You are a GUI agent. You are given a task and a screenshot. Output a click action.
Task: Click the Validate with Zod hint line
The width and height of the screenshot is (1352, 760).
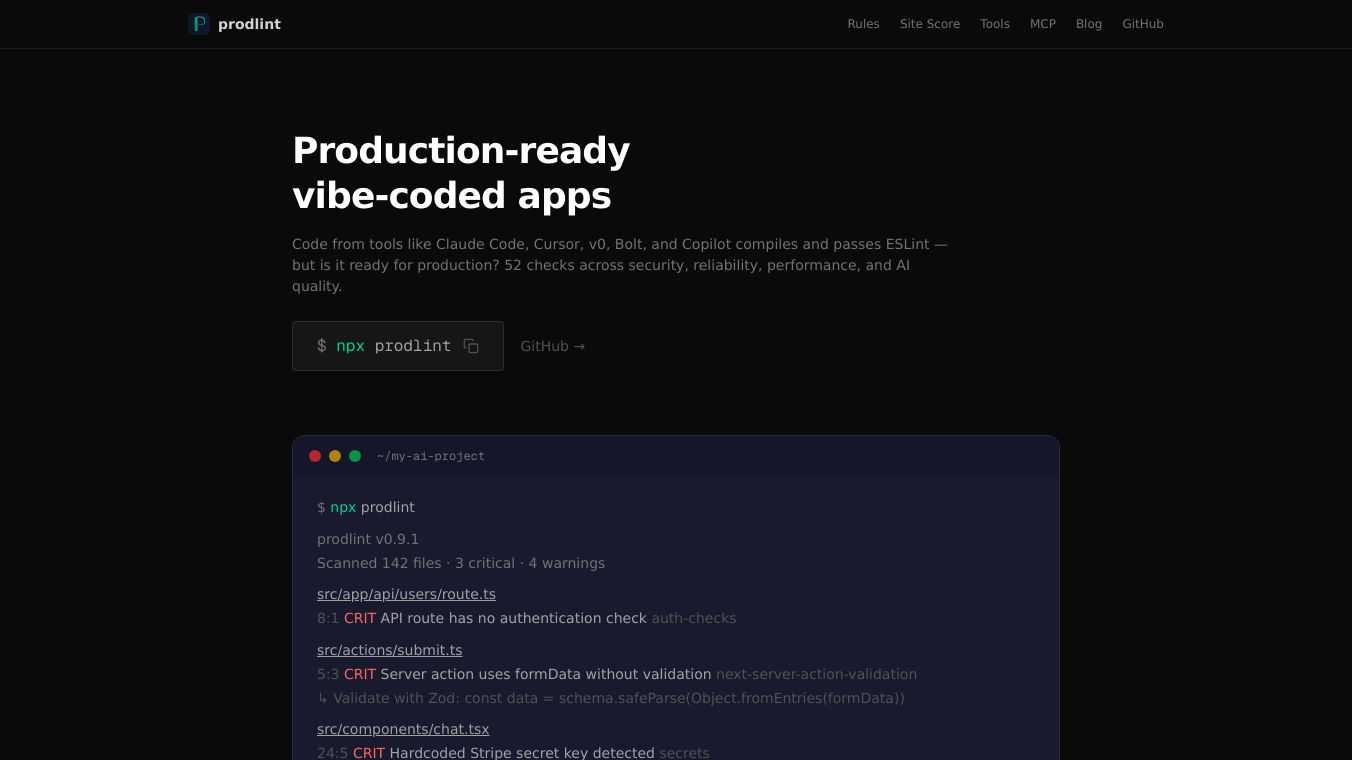point(611,698)
